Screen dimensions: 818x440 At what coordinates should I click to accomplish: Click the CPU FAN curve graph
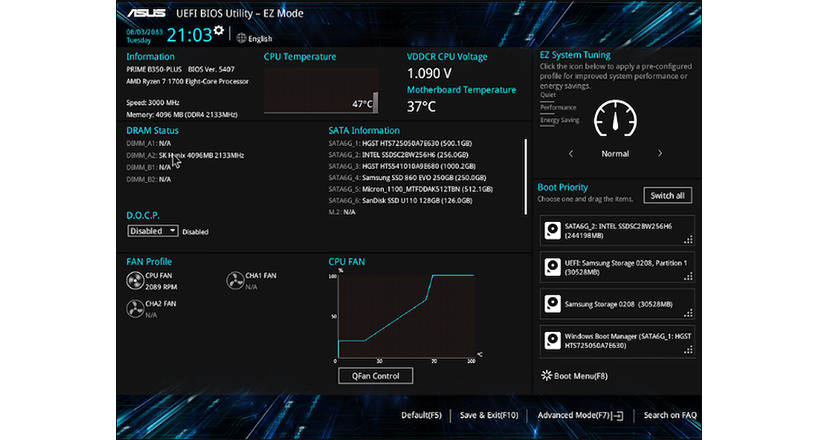[406, 316]
